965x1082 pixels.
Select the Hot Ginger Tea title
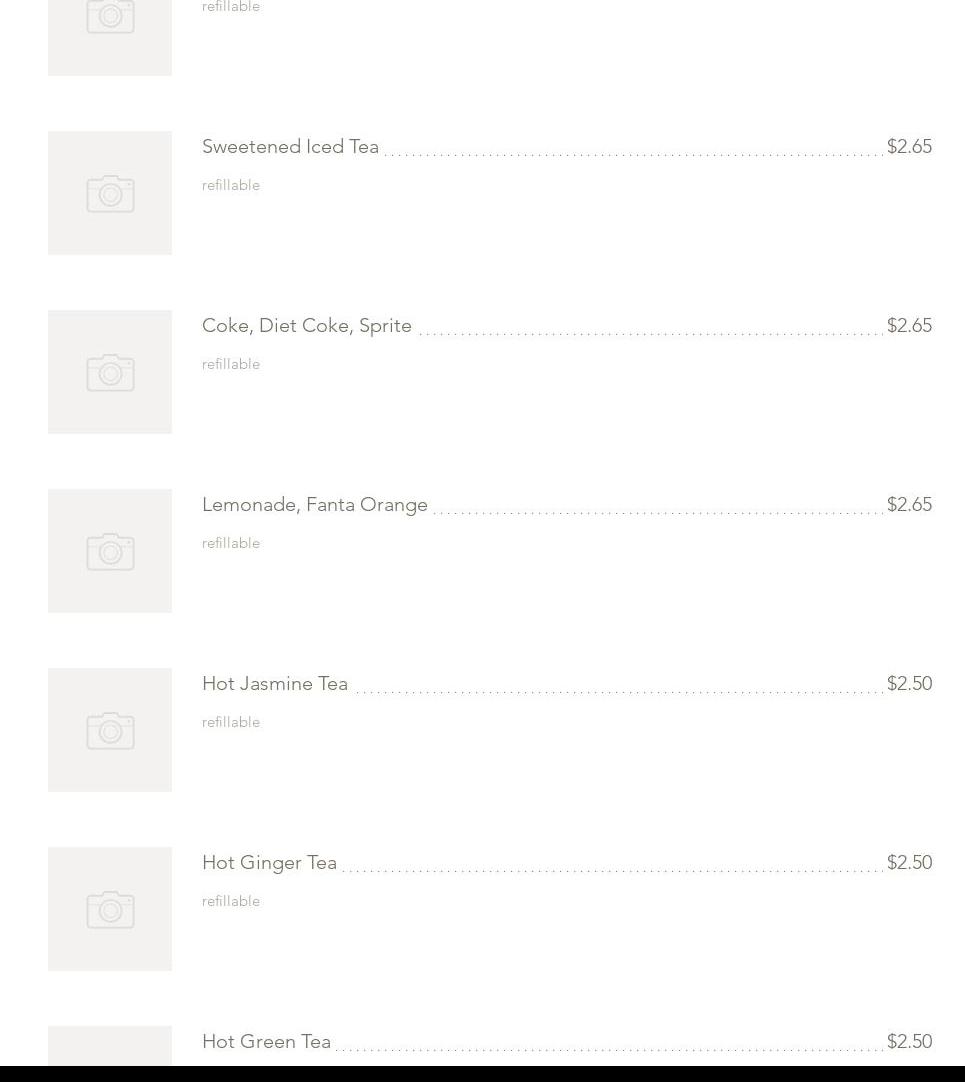click(x=269, y=863)
